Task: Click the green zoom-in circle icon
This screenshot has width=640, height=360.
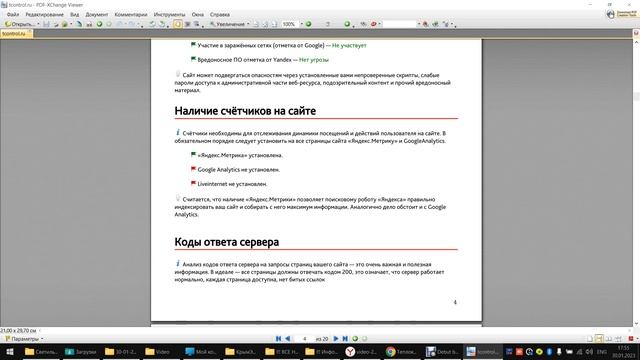Action: click(x=309, y=24)
